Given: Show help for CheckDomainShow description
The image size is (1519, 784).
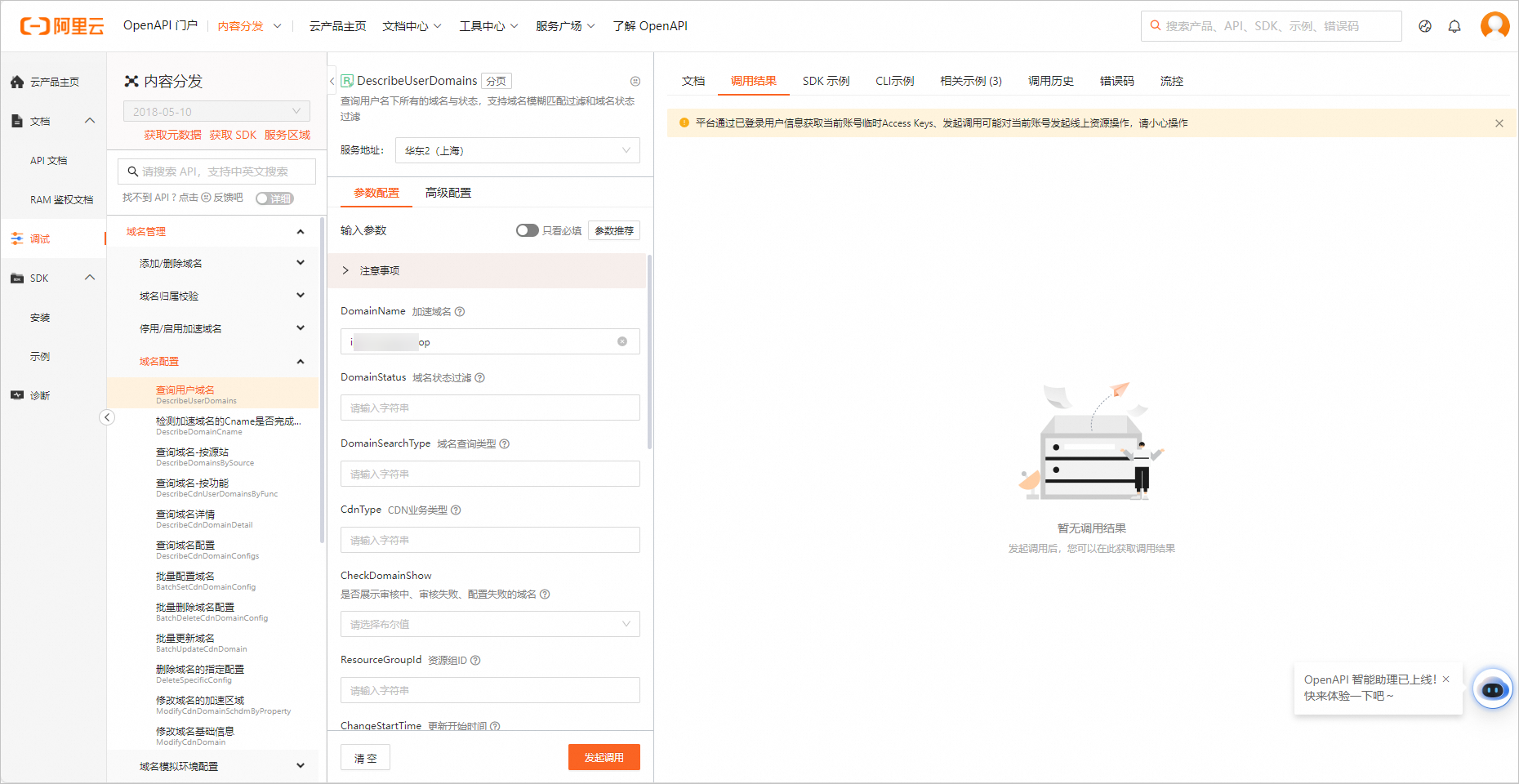Looking at the screenshot, I should [x=545, y=594].
